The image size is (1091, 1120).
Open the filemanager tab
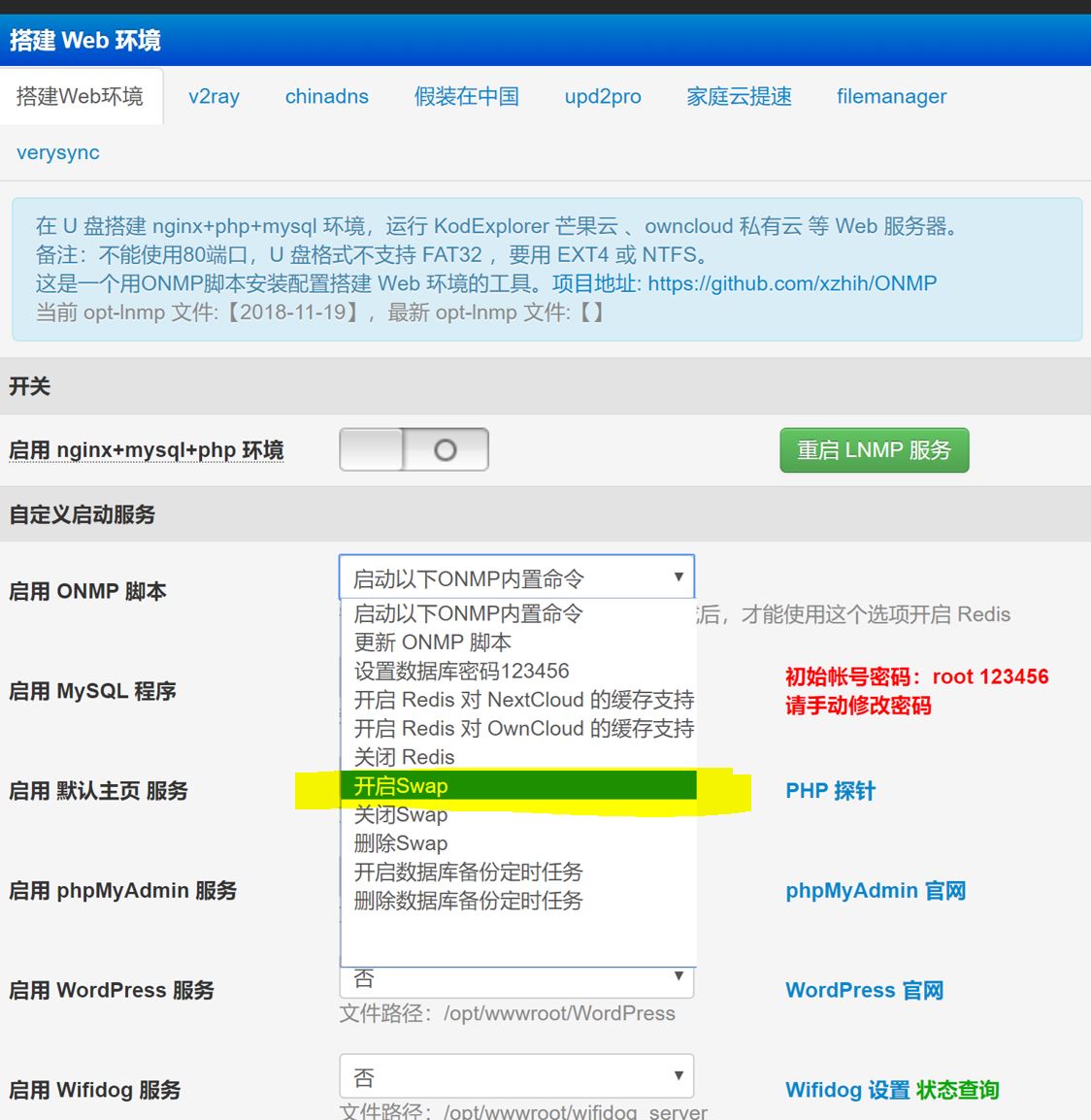click(x=891, y=96)
